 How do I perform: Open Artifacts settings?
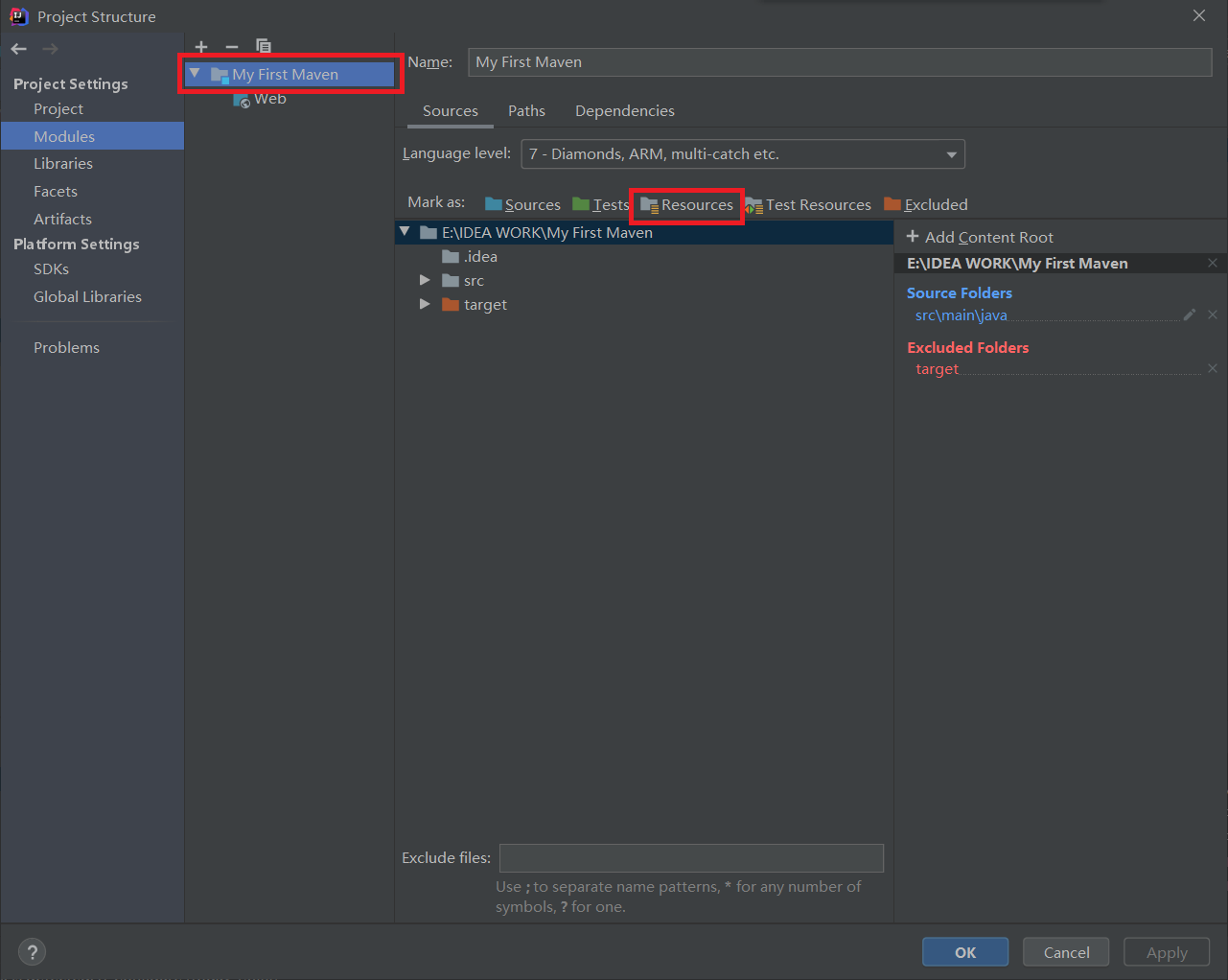point(62,220)
